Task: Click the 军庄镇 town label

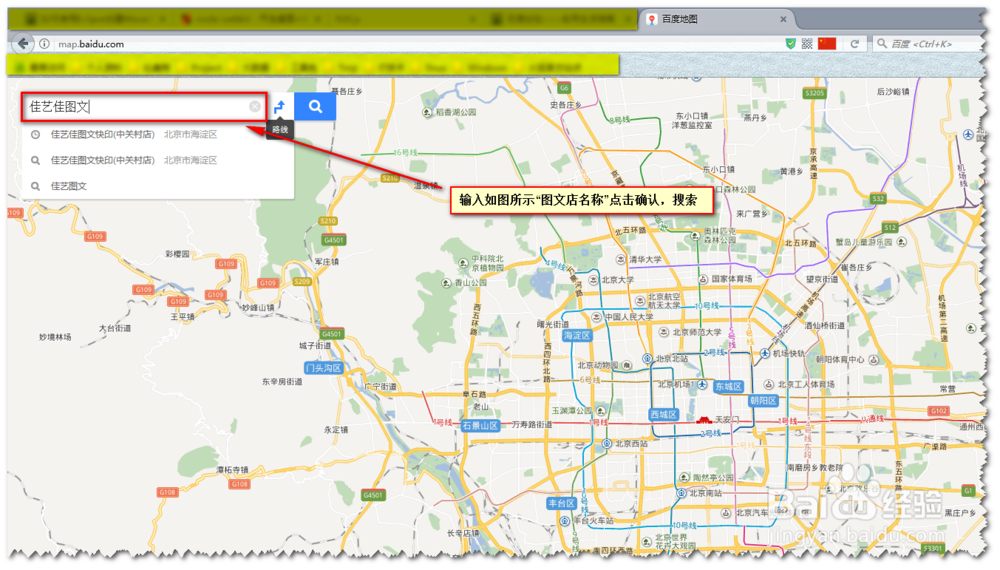Action: (327, 262)
